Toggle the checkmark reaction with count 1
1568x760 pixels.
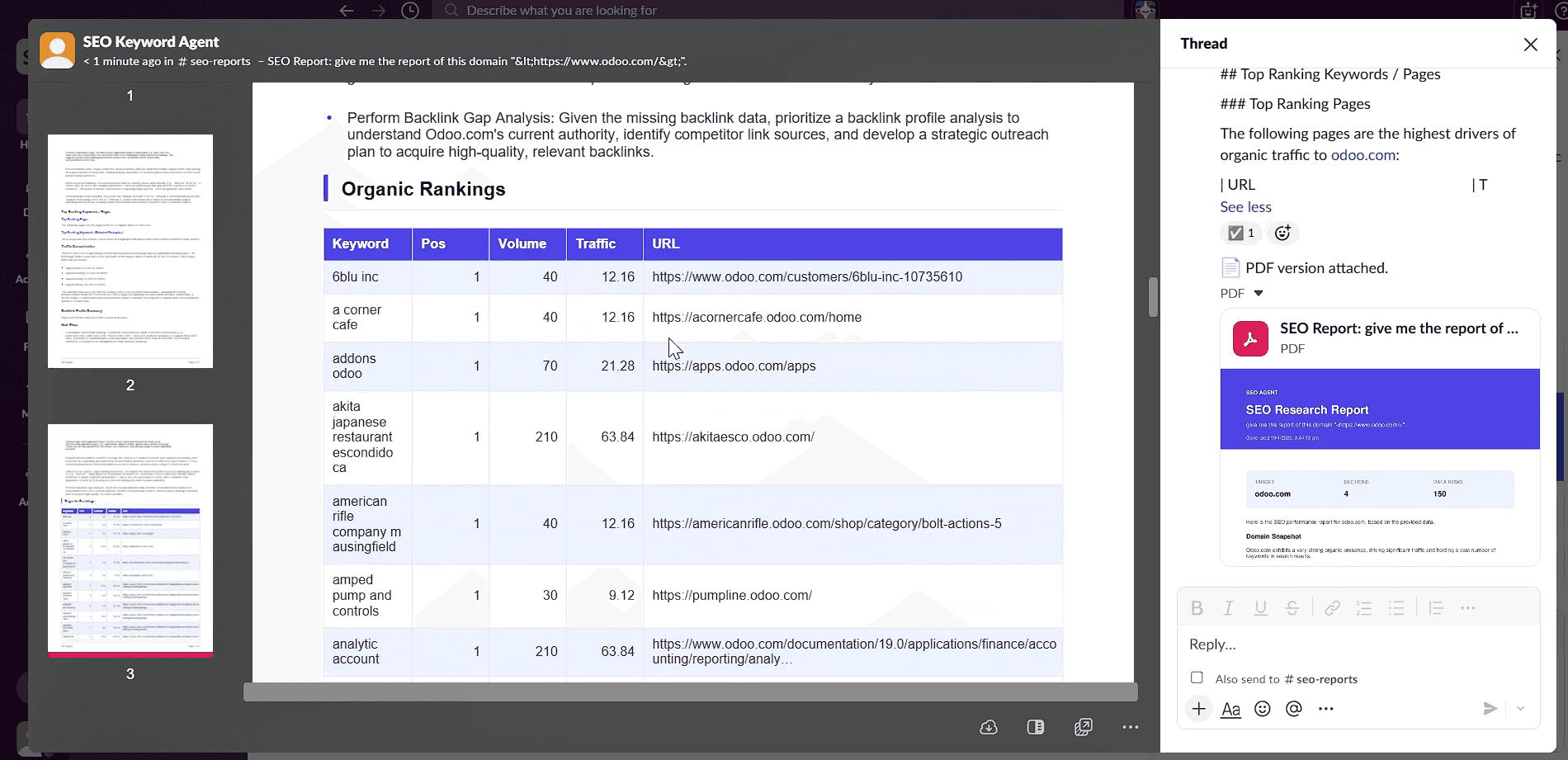[1240, 234]
